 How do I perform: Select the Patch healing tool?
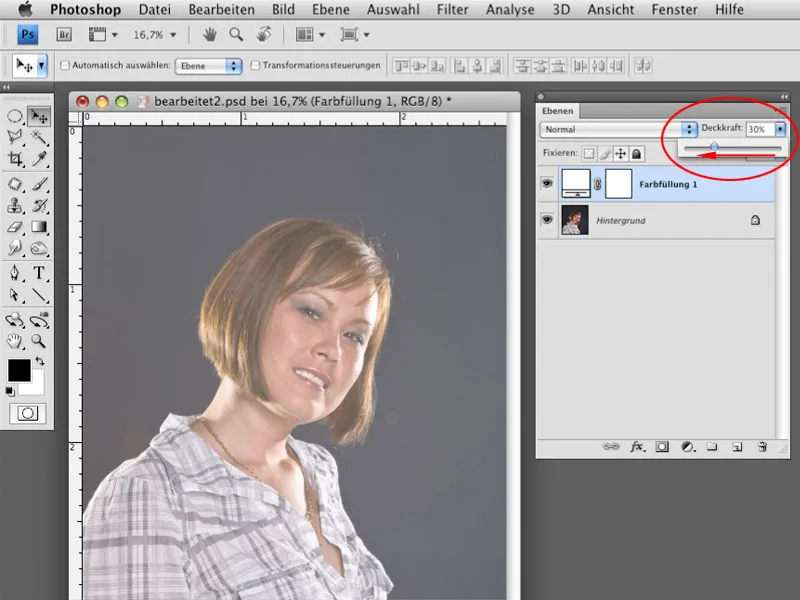click(15, 184)
